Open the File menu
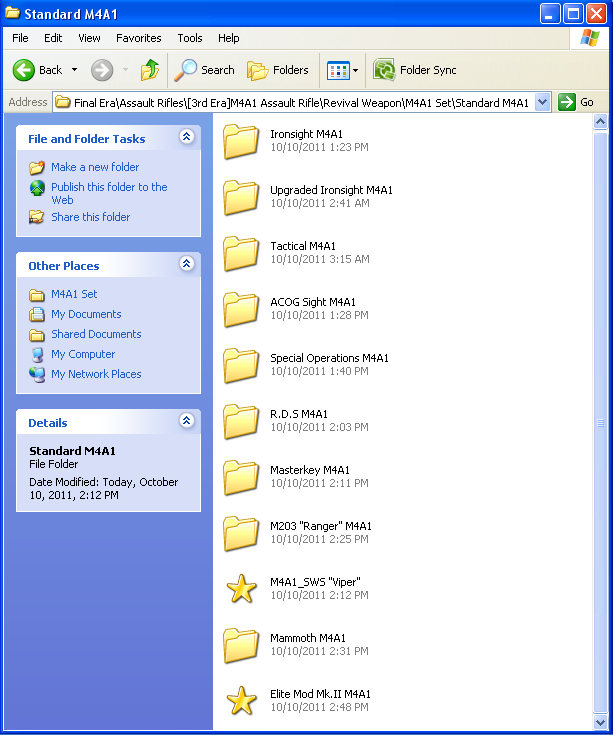 pyautogui.click(x=20, y=38)
